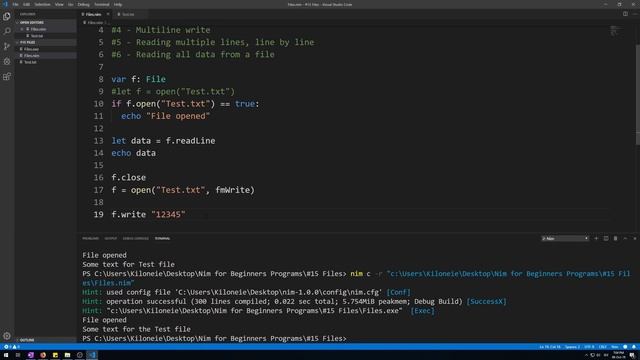The height and width of the screenshot is (360, 640).
Task: Open the Terminal menu
Action: 102,4
